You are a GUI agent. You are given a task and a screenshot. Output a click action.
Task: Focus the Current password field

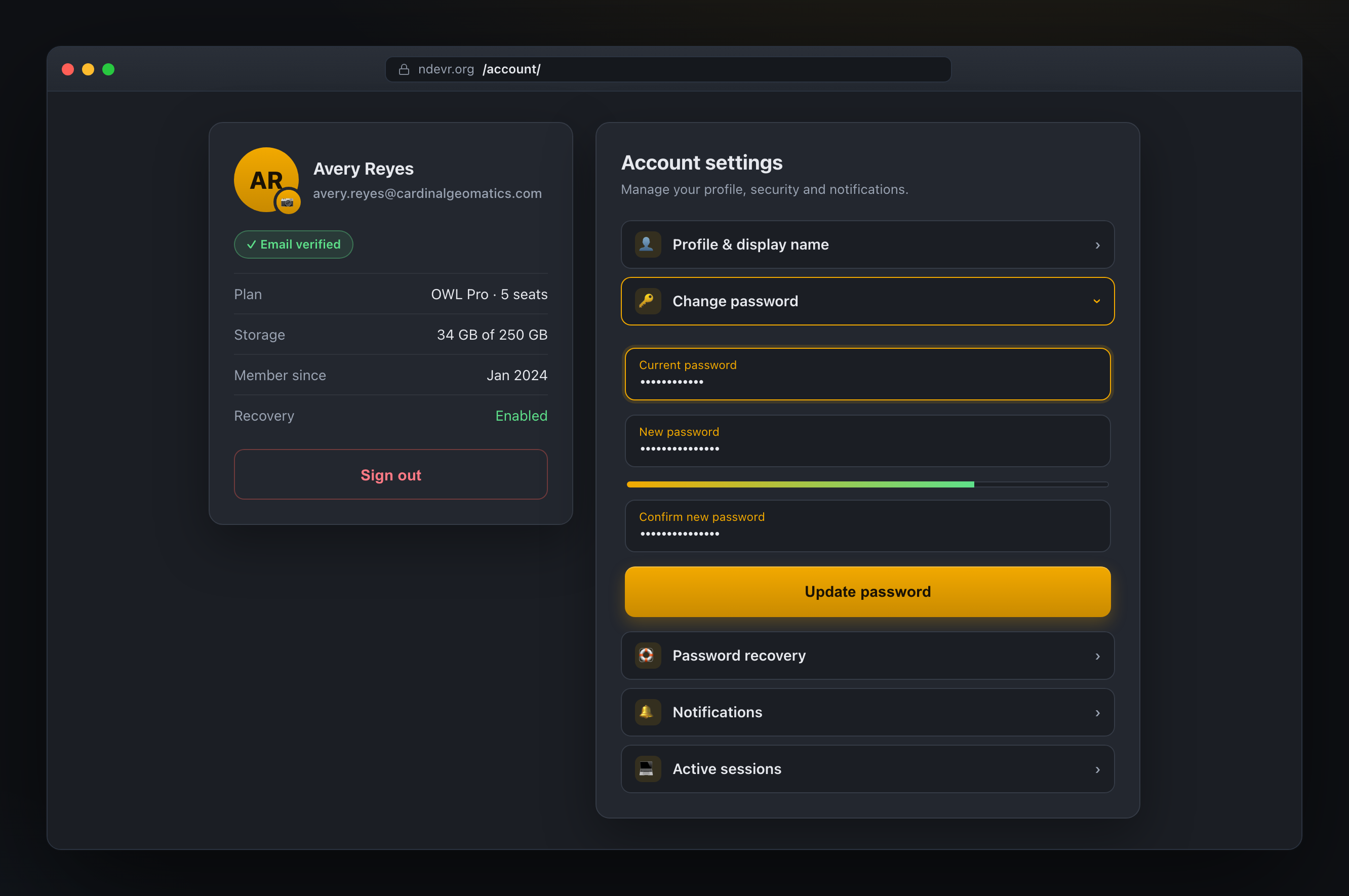867,374
